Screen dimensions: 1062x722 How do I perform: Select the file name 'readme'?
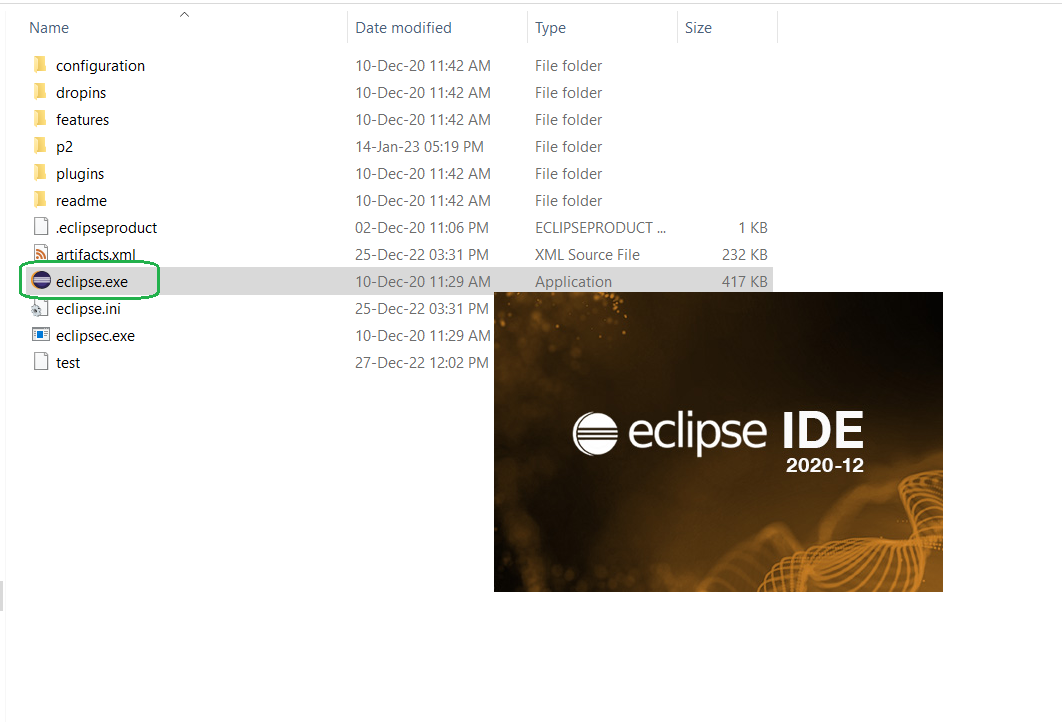[x=81, y=201]
